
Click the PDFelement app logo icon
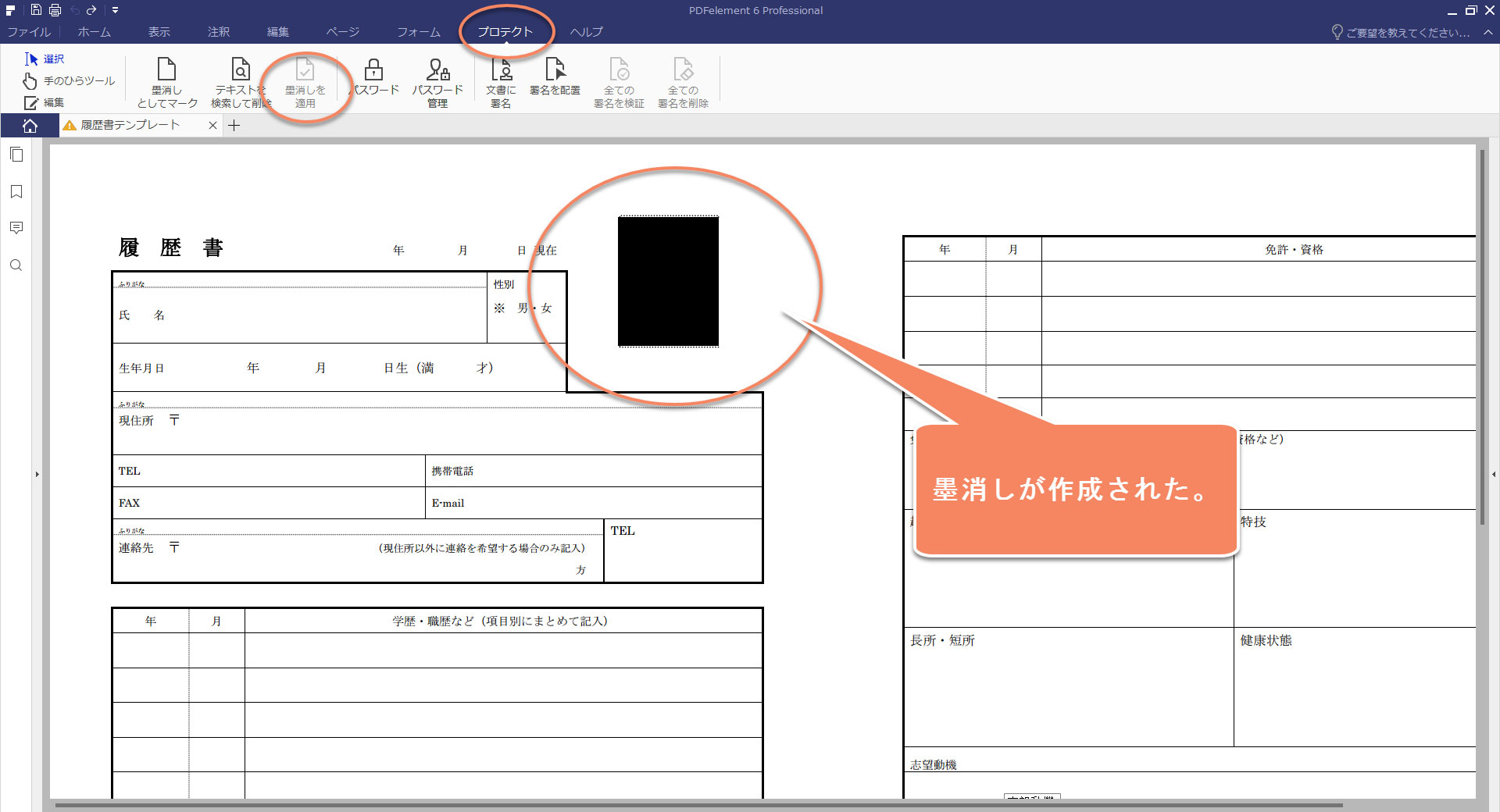(10, 10)
